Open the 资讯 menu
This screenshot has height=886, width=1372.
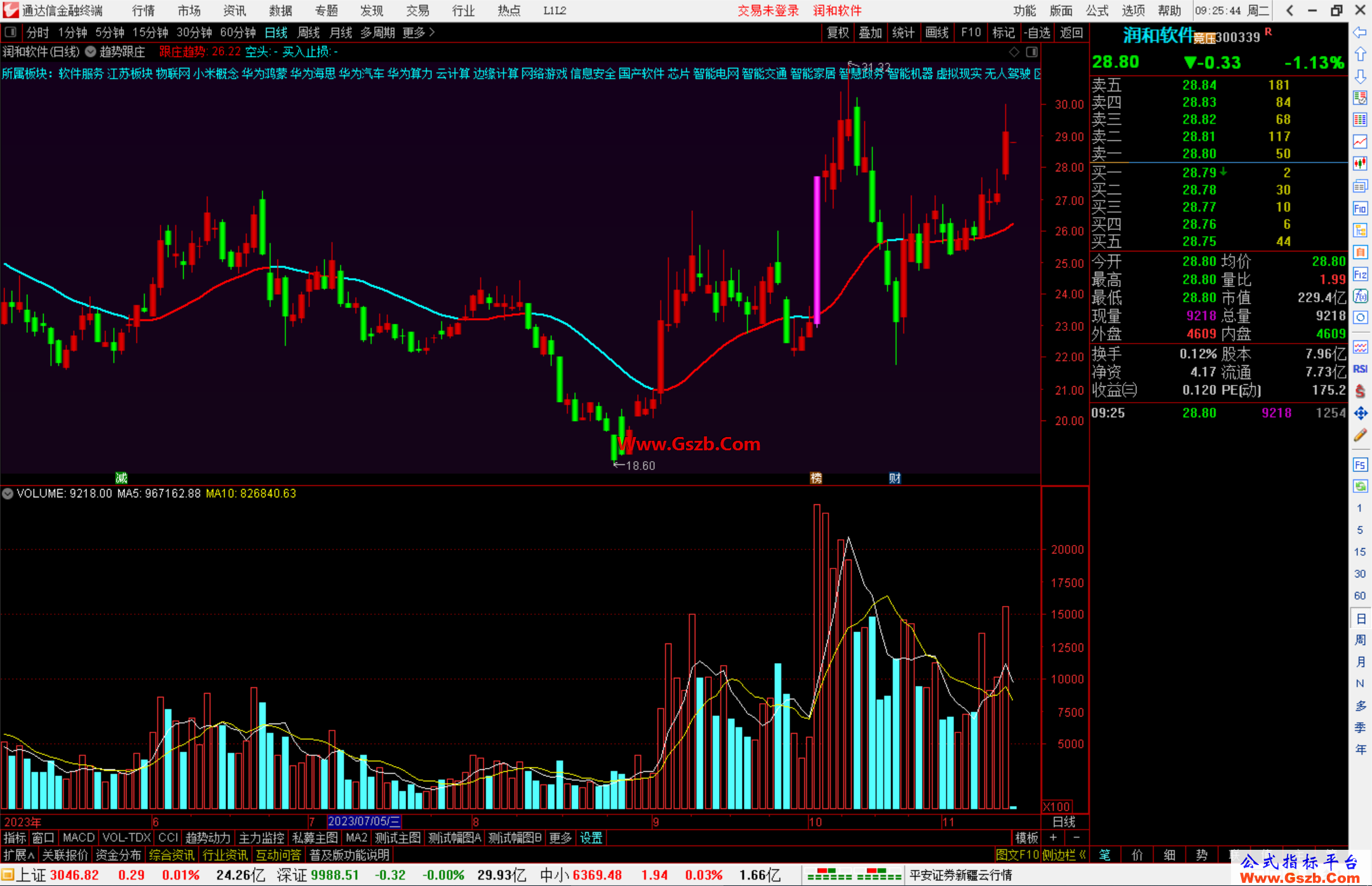pyautogui.click(x=234, y=10)
